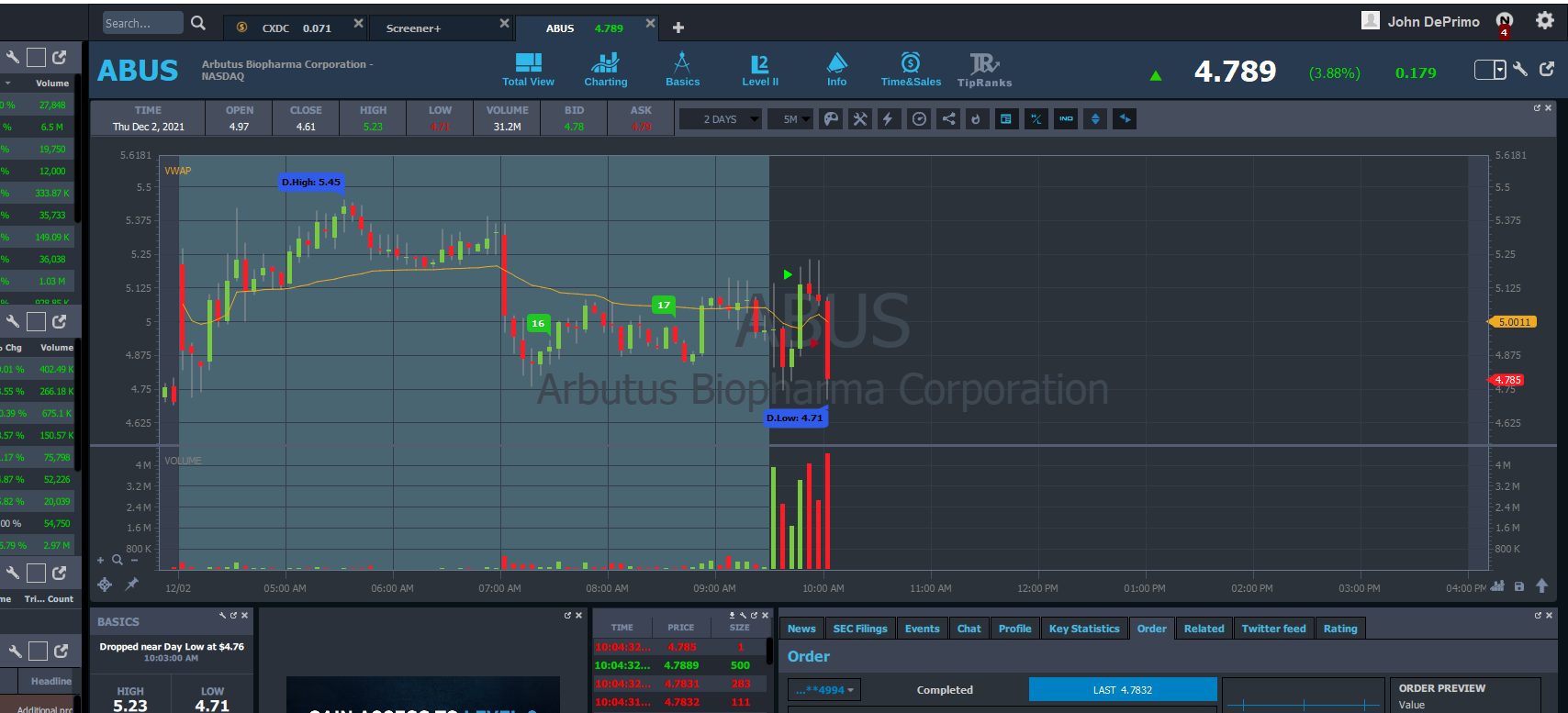Click the pin icon below the chart
This screenshot has width=1568, height=713.
tap(132, 584)
